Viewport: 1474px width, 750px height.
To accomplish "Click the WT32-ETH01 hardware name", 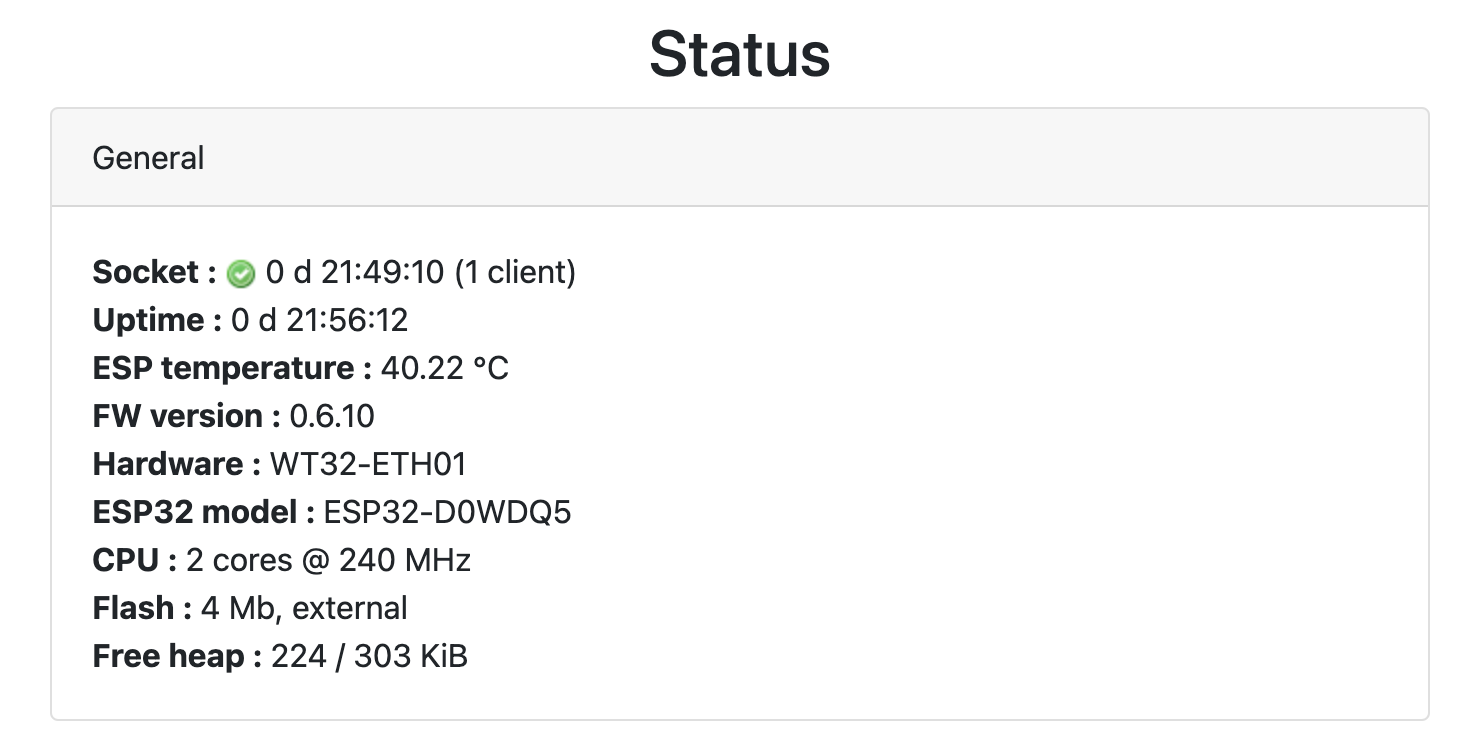I will pos(368,464).
